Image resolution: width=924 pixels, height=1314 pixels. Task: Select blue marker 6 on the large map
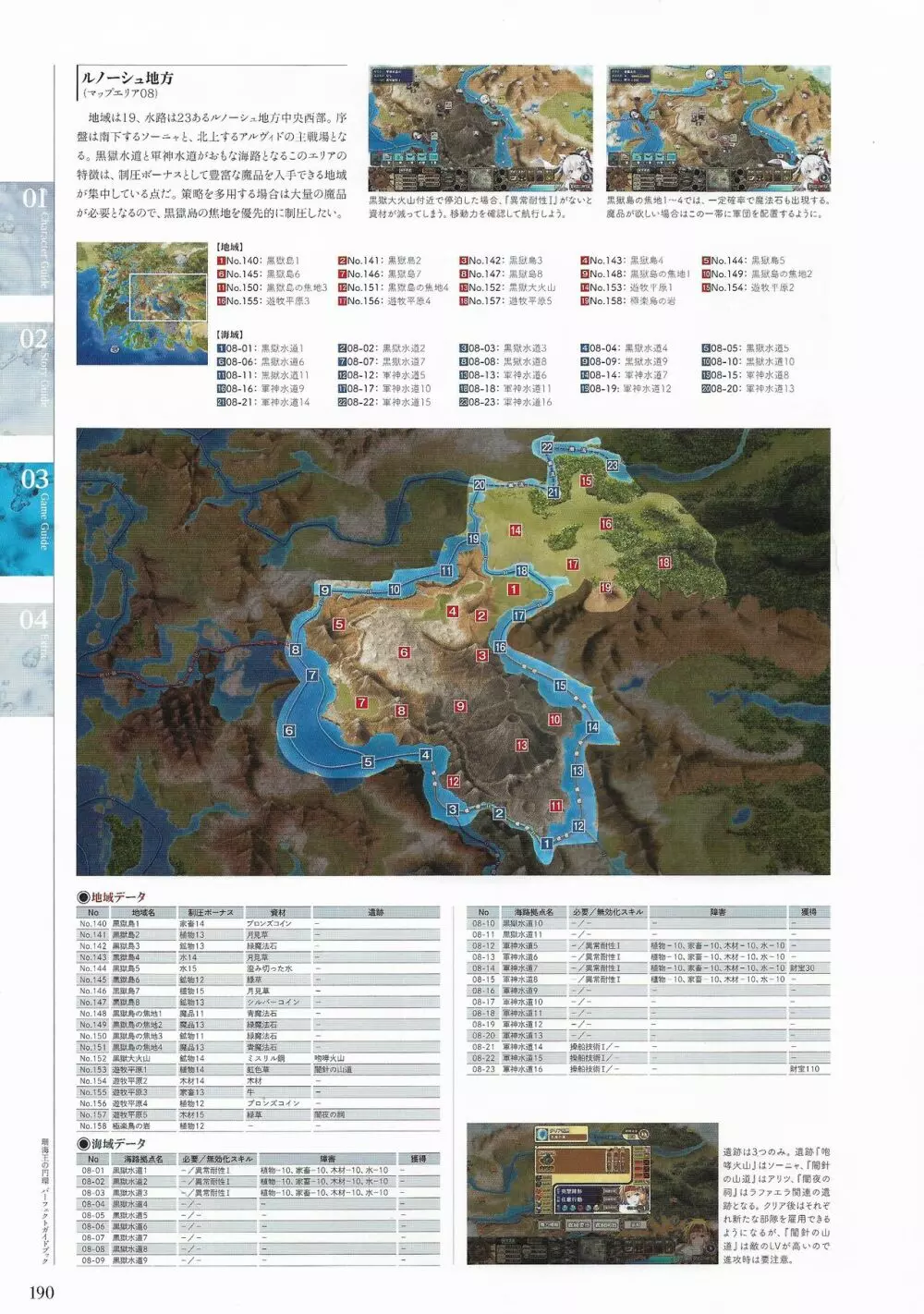pos(289,731)
